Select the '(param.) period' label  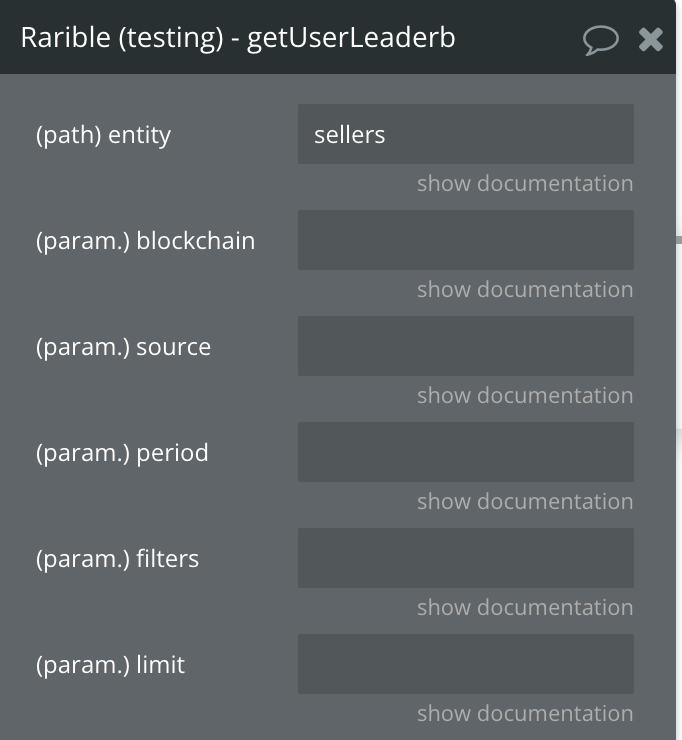click(x=122, y=454)
